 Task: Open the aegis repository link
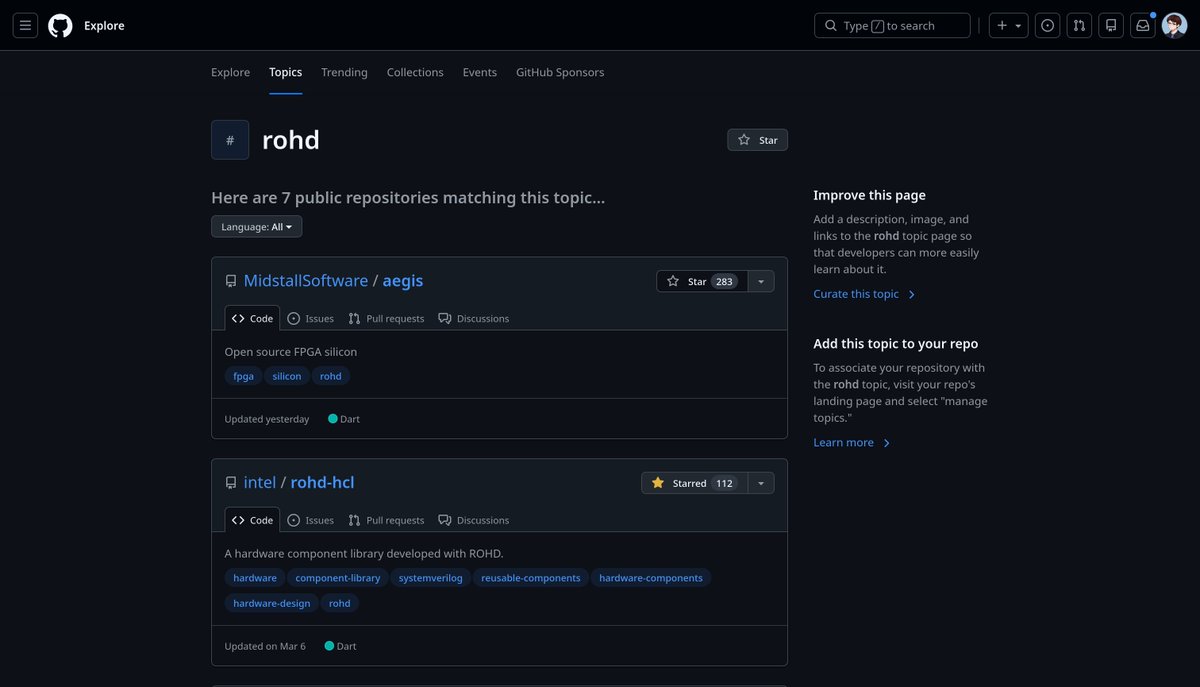point(403,281)
